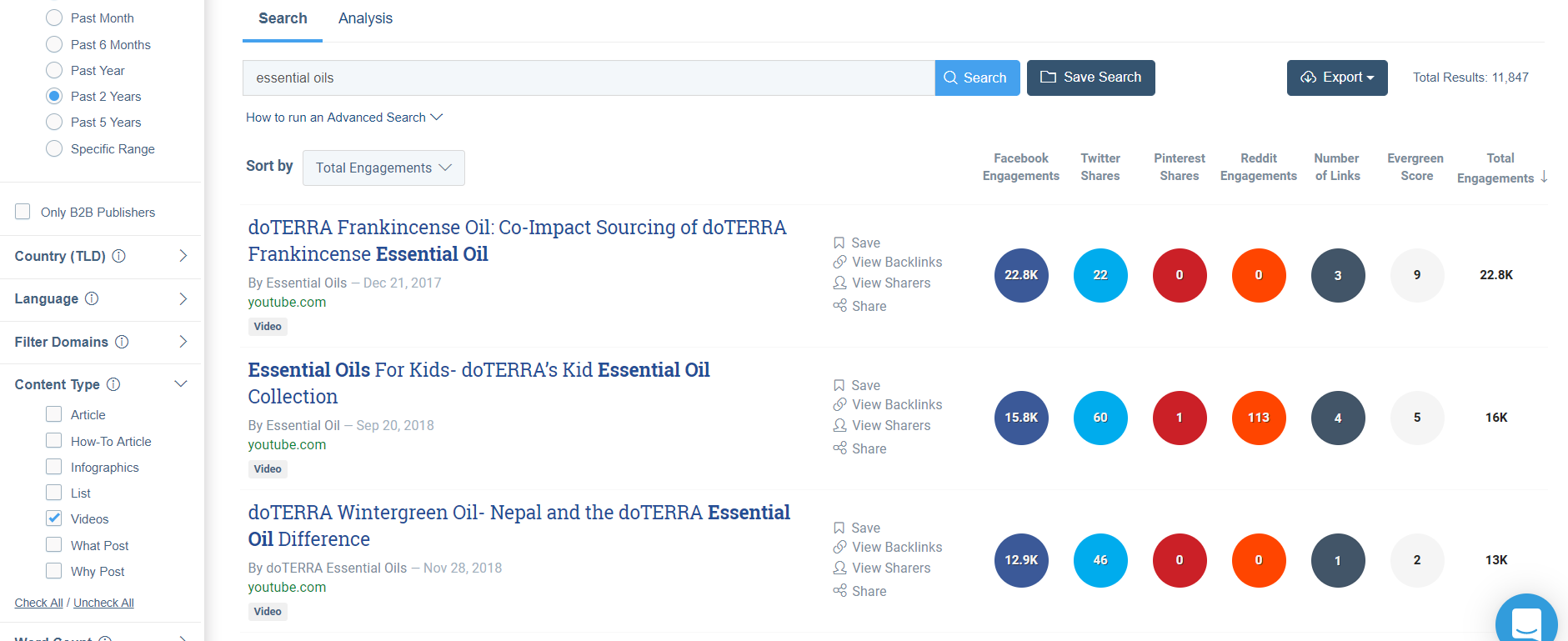Expand the Filter Domains section

point(183,342)
